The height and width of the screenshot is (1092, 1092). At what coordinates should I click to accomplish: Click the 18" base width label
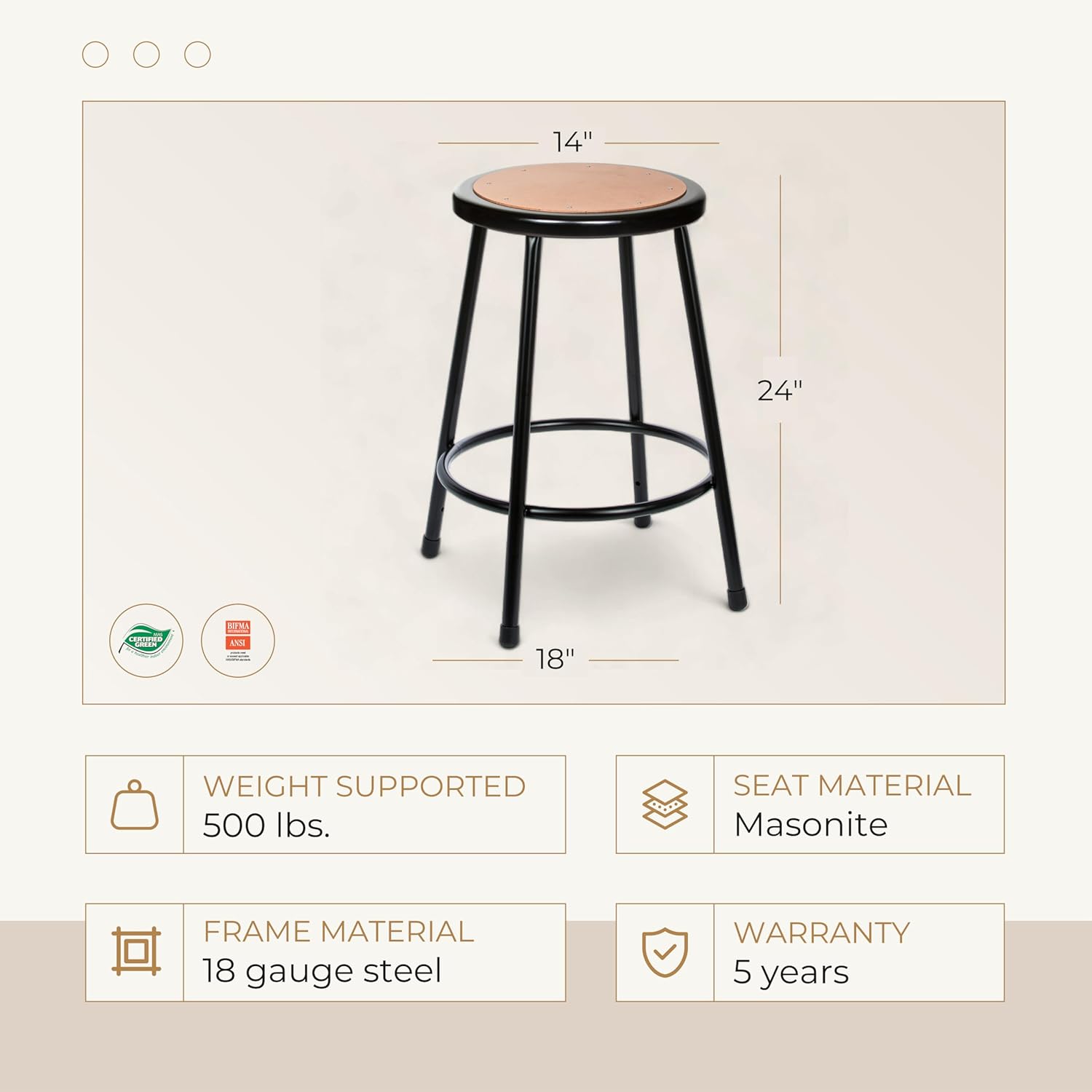coord(555,660)
